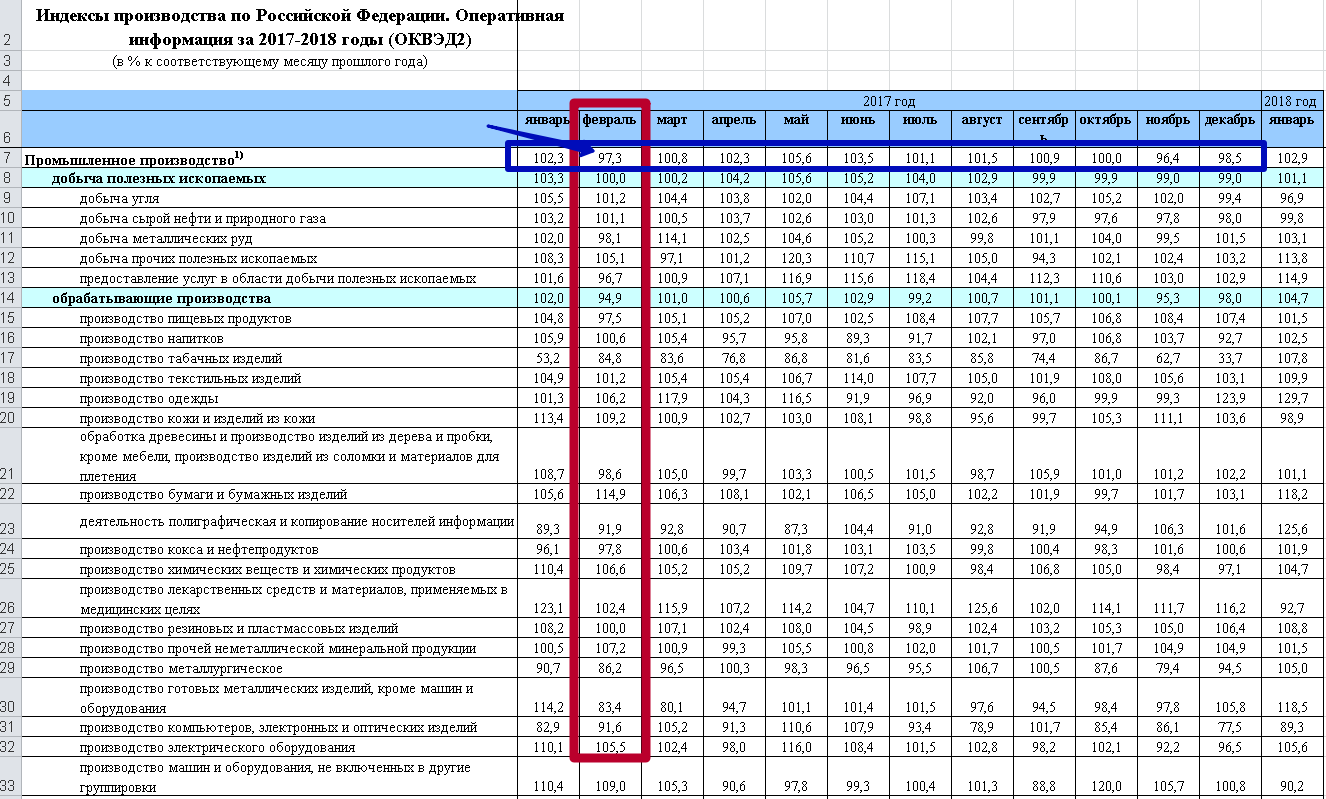This screenshot has height=799, width=1326.
Task: Click Промышленное производство March value 100,8
Action: pos(672,158)
